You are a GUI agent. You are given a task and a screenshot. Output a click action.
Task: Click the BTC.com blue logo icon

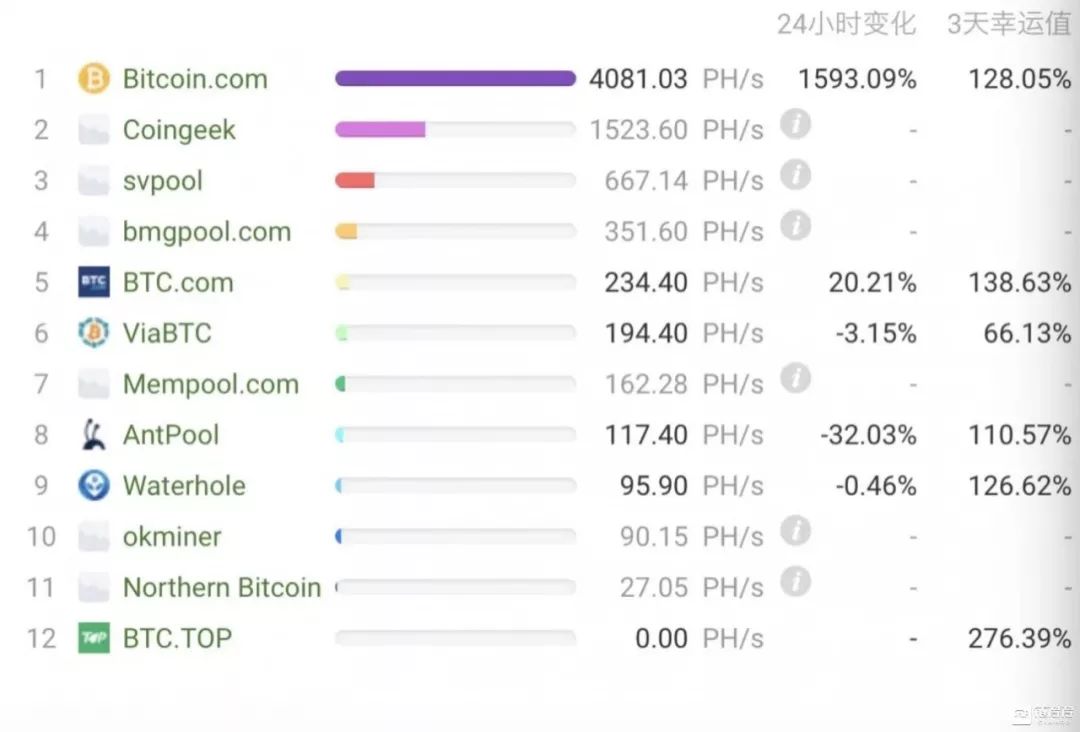click(x=94, y=283)
